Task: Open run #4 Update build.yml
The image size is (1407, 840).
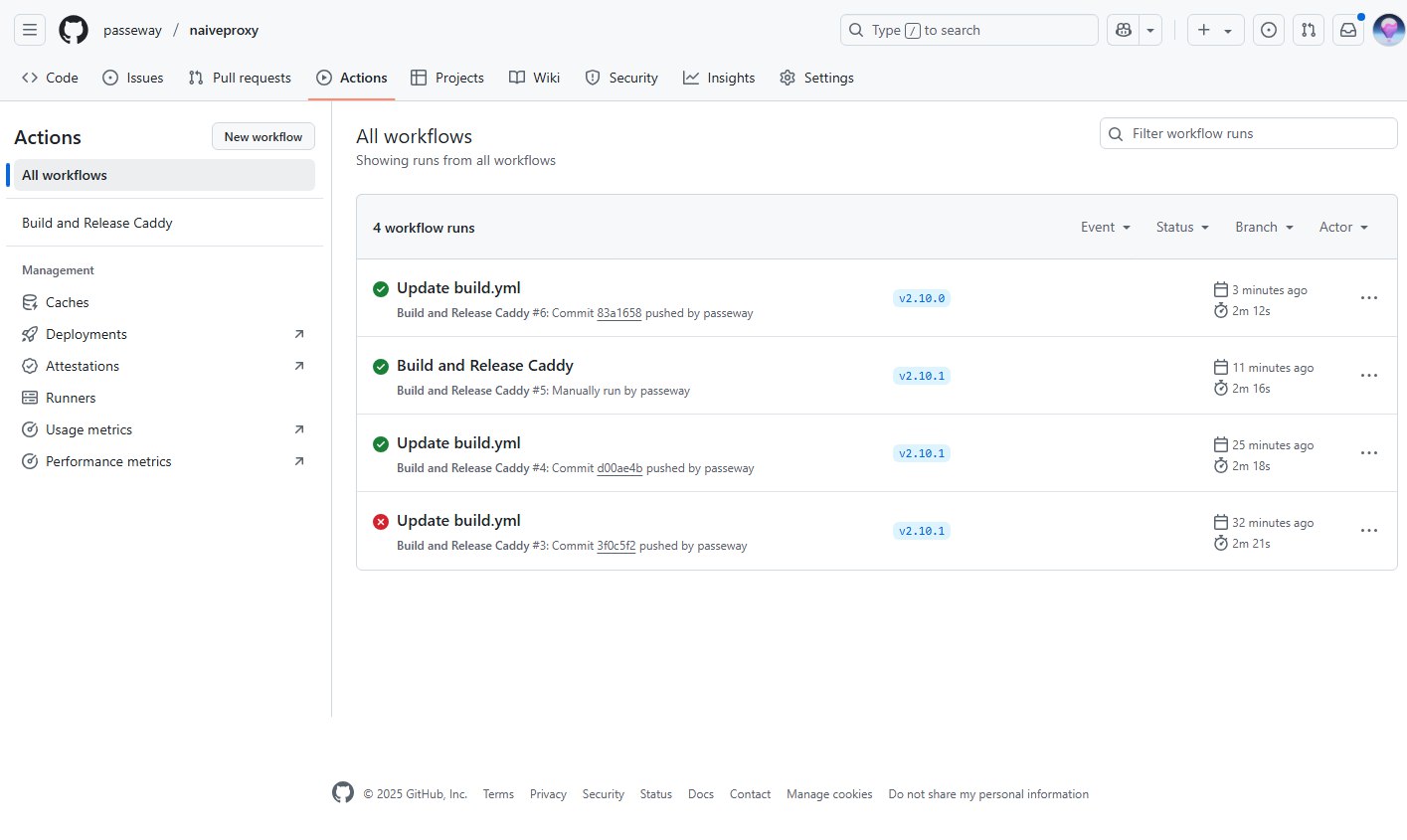Action: click(x=458, y=443)
